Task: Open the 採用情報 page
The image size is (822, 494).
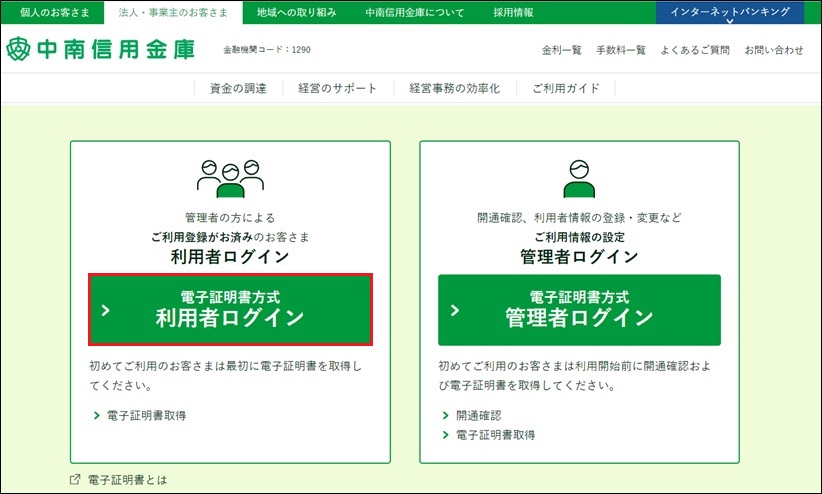Action: pos(513,13)
